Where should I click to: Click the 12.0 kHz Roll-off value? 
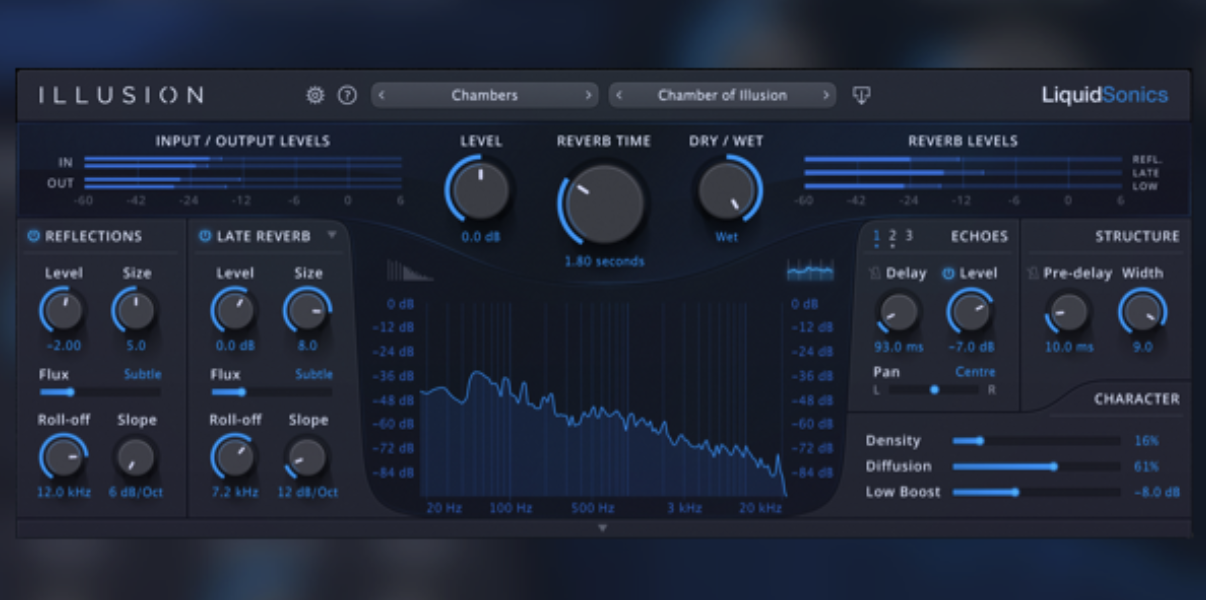(63, 492)
